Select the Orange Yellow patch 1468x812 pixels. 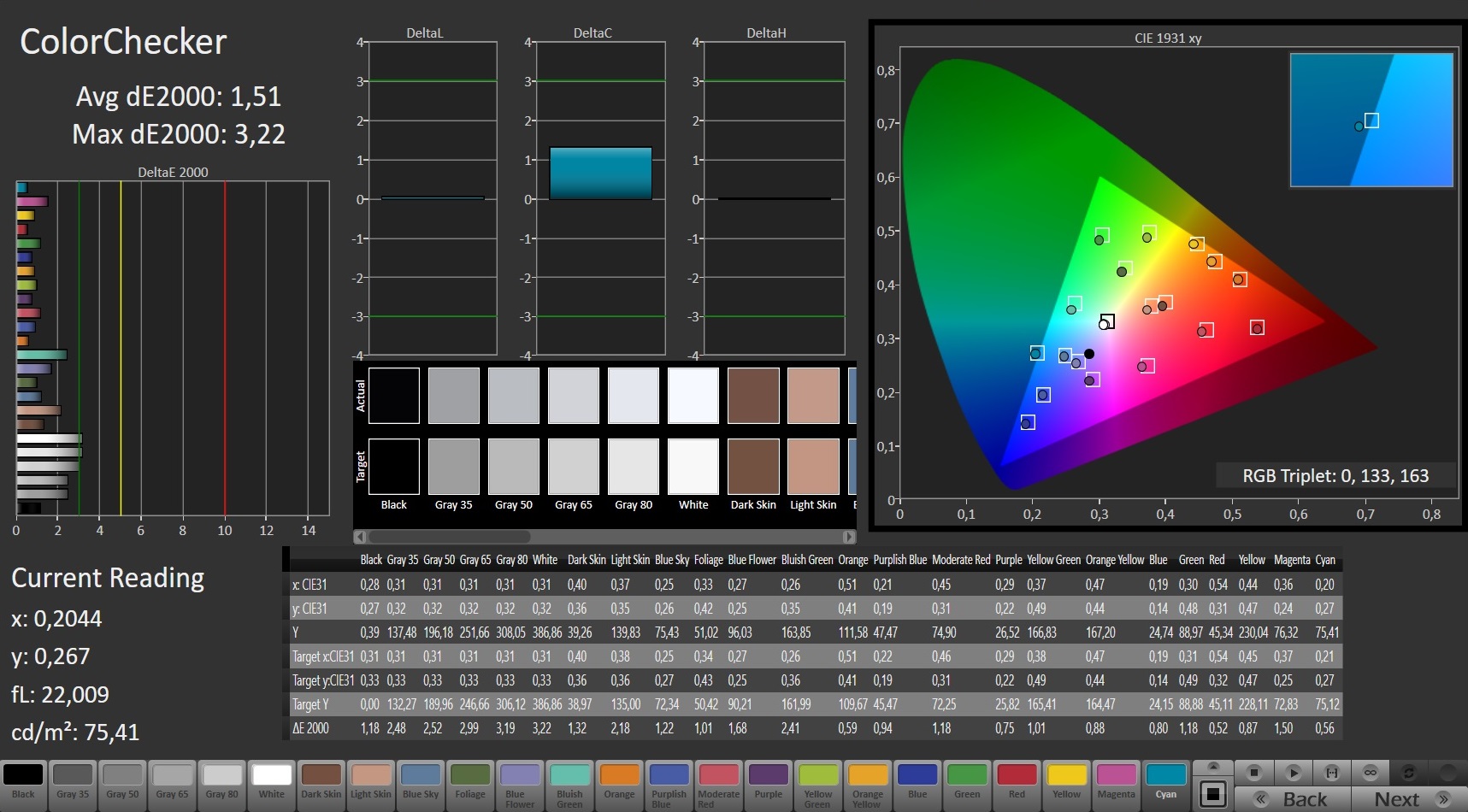point(868,783)
